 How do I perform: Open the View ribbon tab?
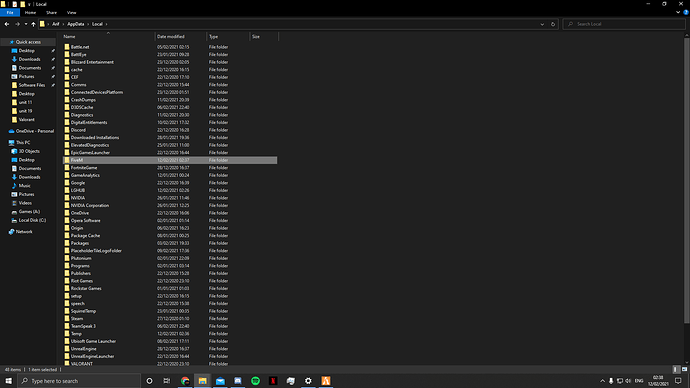click(71, 13)
